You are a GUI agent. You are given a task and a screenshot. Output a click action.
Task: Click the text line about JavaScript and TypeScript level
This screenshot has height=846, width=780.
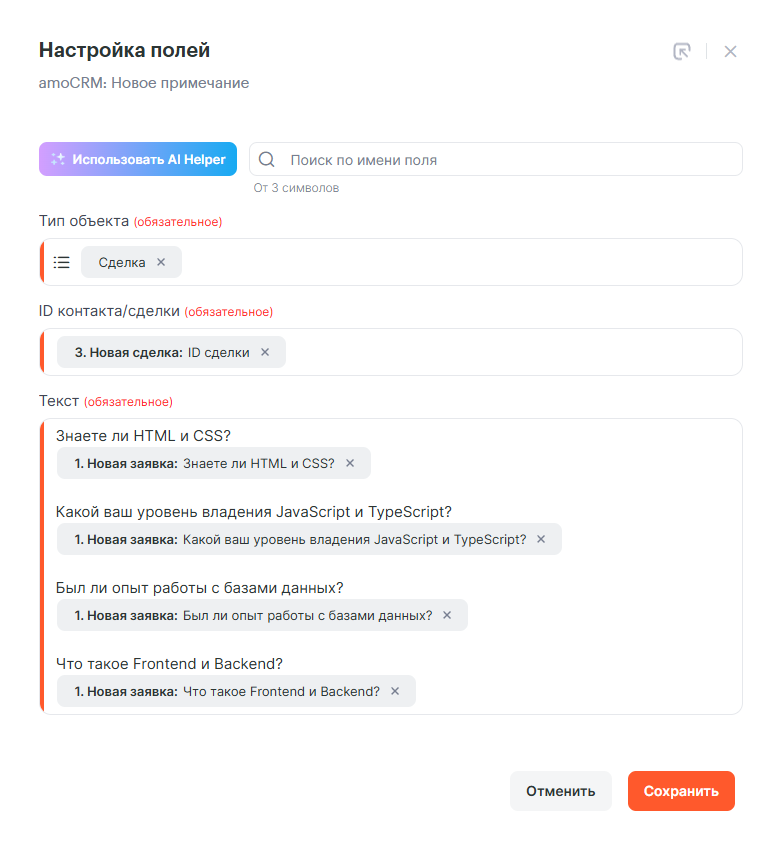[254, 511]
